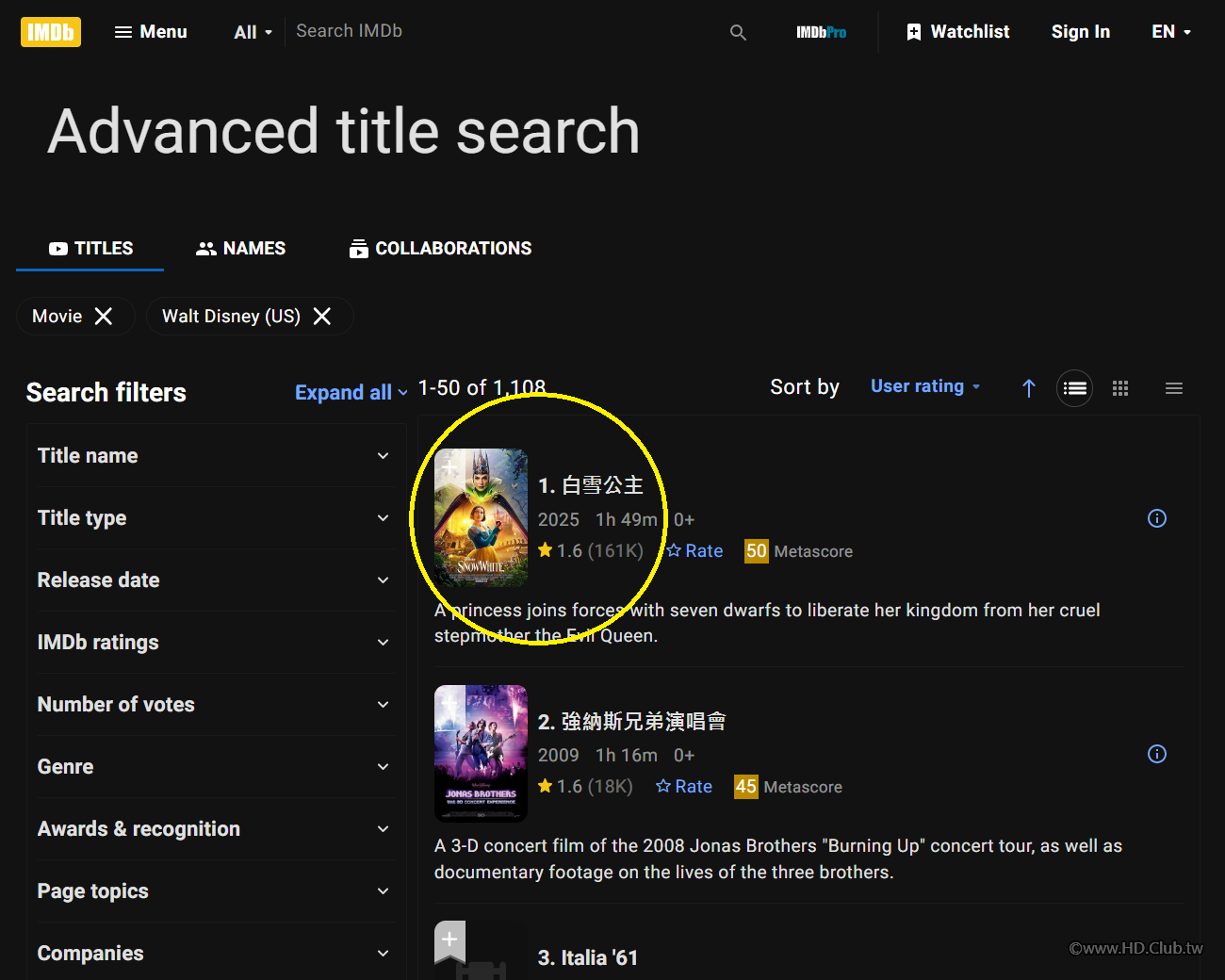Click the 1.6 (18K) rating for 強納斯兄弟演唱會
1225x980 pixels.
tap(585, 787)
